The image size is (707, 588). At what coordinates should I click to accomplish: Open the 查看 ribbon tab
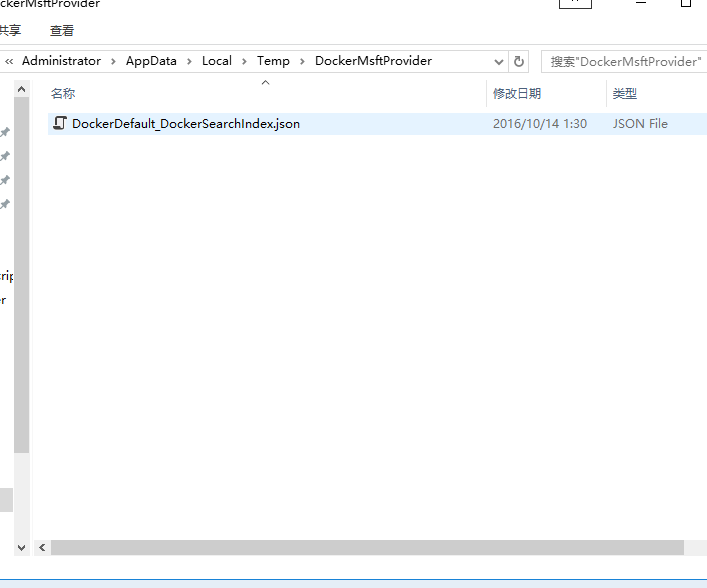pyautogui.click(x=62, y=31)
